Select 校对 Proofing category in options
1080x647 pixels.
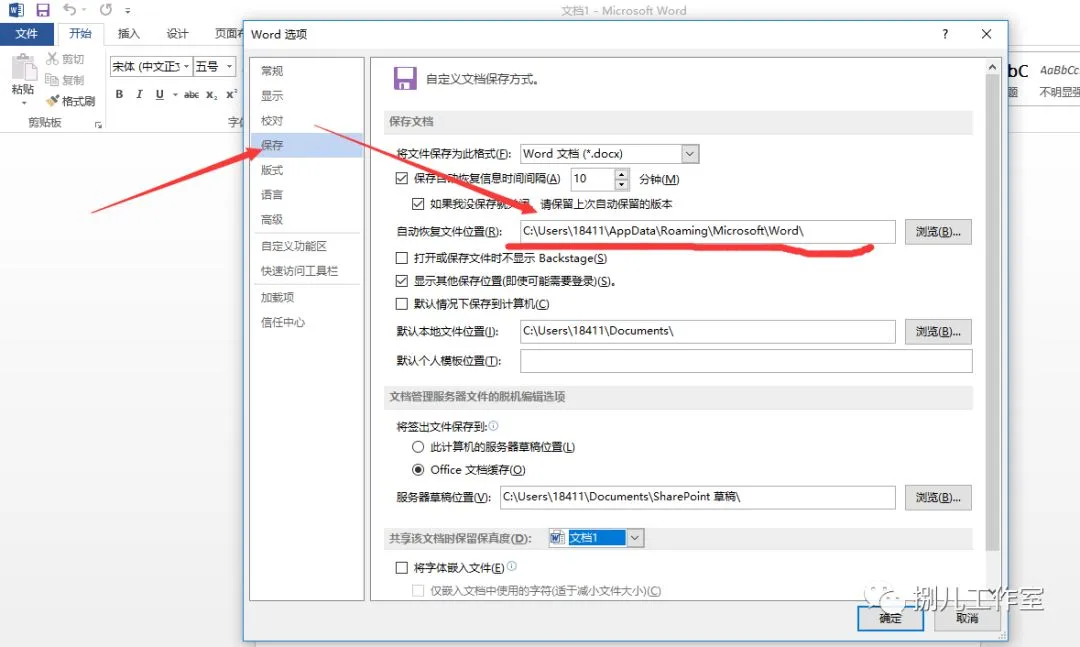pyautogui.click(x=307, y=121)
